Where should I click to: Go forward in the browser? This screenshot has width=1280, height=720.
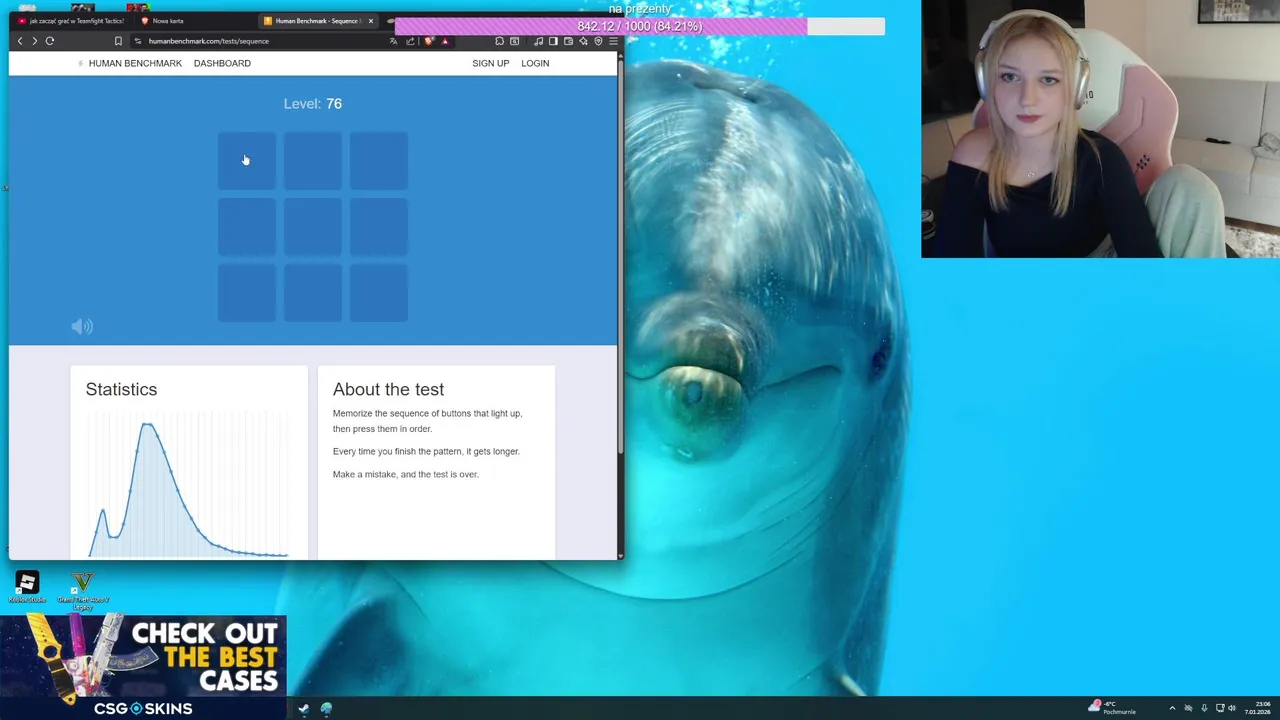point(34,41)
